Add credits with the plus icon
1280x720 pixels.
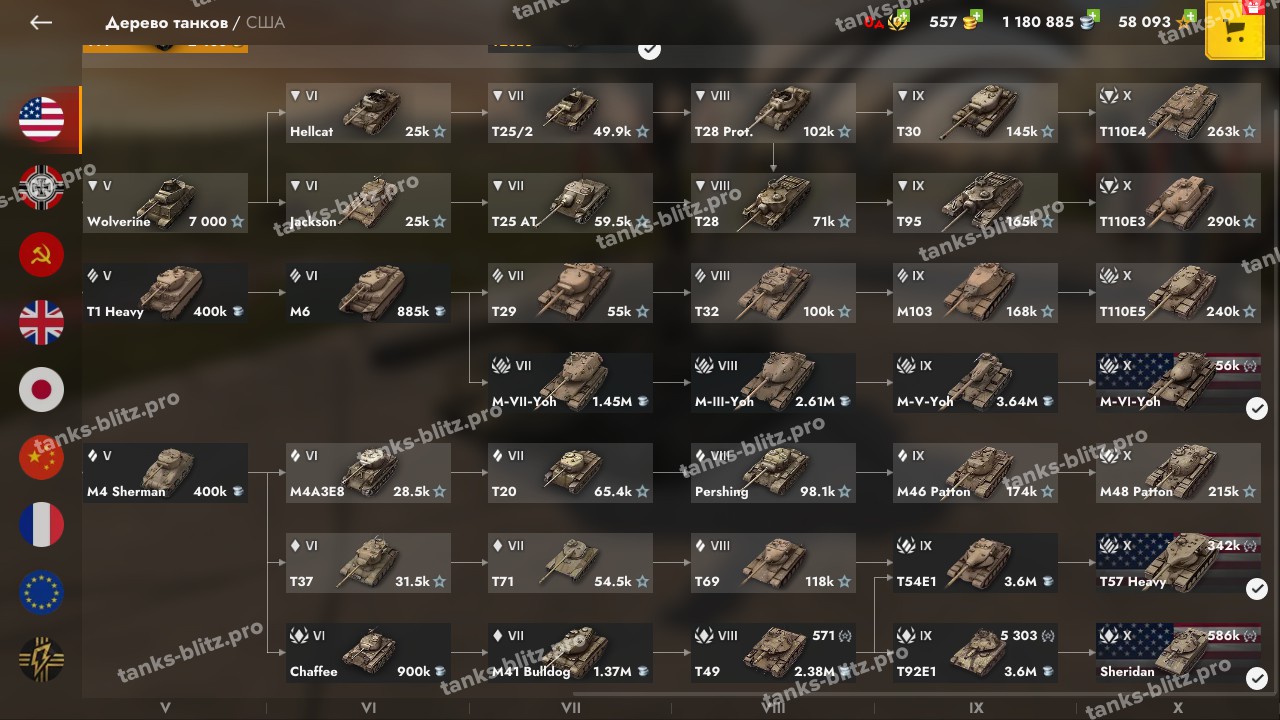[1093, 16]
